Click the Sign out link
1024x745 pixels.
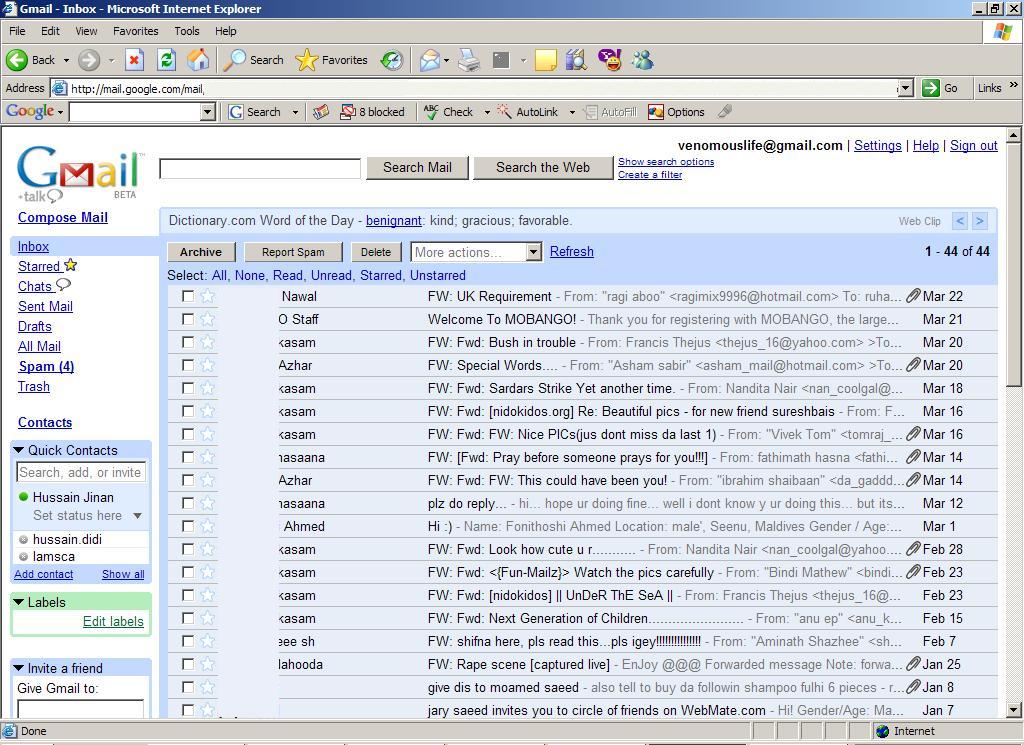click(974, 146)
